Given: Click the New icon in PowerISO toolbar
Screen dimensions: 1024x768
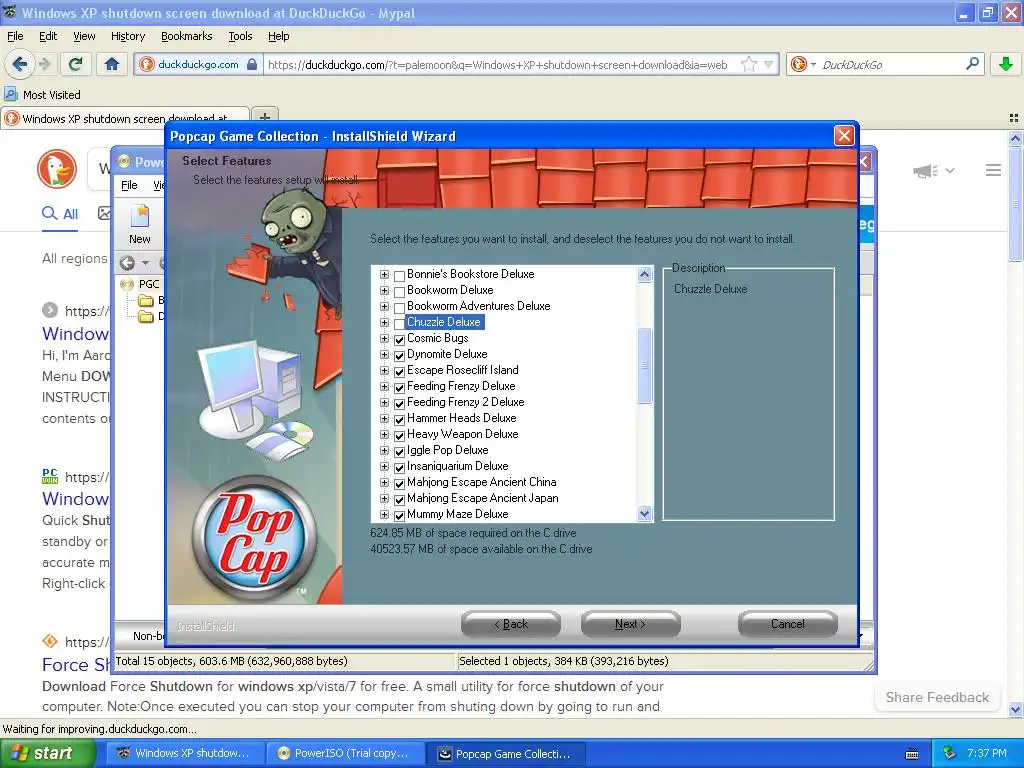Looking at the screenshot, I should click(139, 224).
